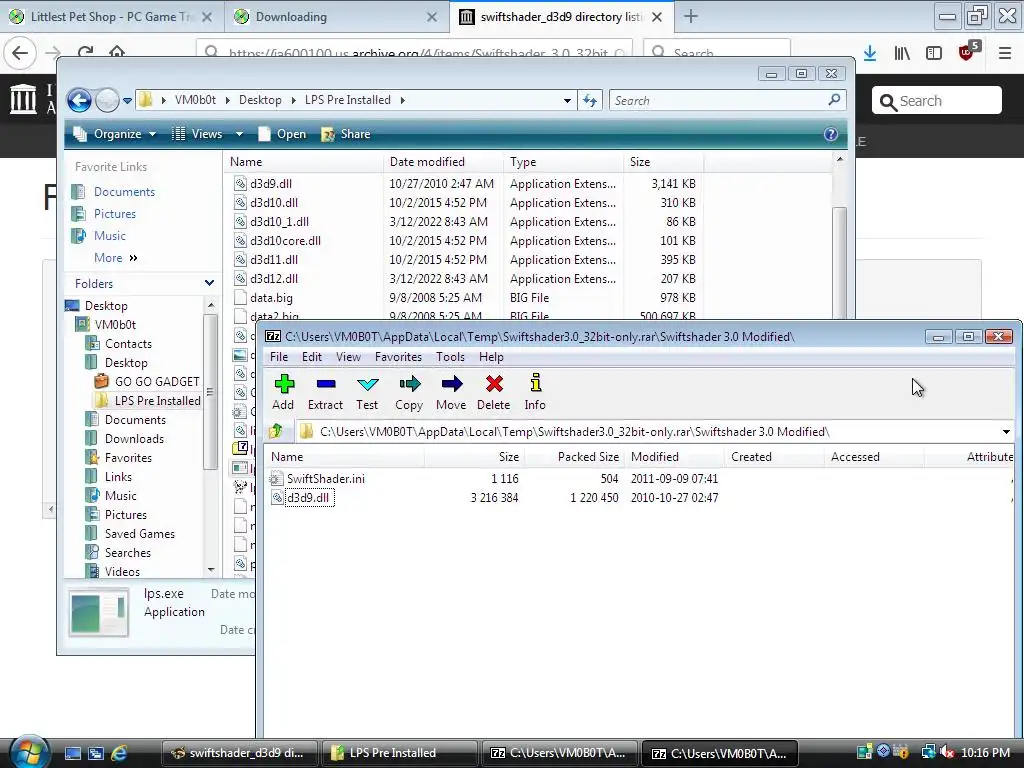Click the Explorer back arrow button
Screen dimensions: 1024x768
(x=80, y=101)
